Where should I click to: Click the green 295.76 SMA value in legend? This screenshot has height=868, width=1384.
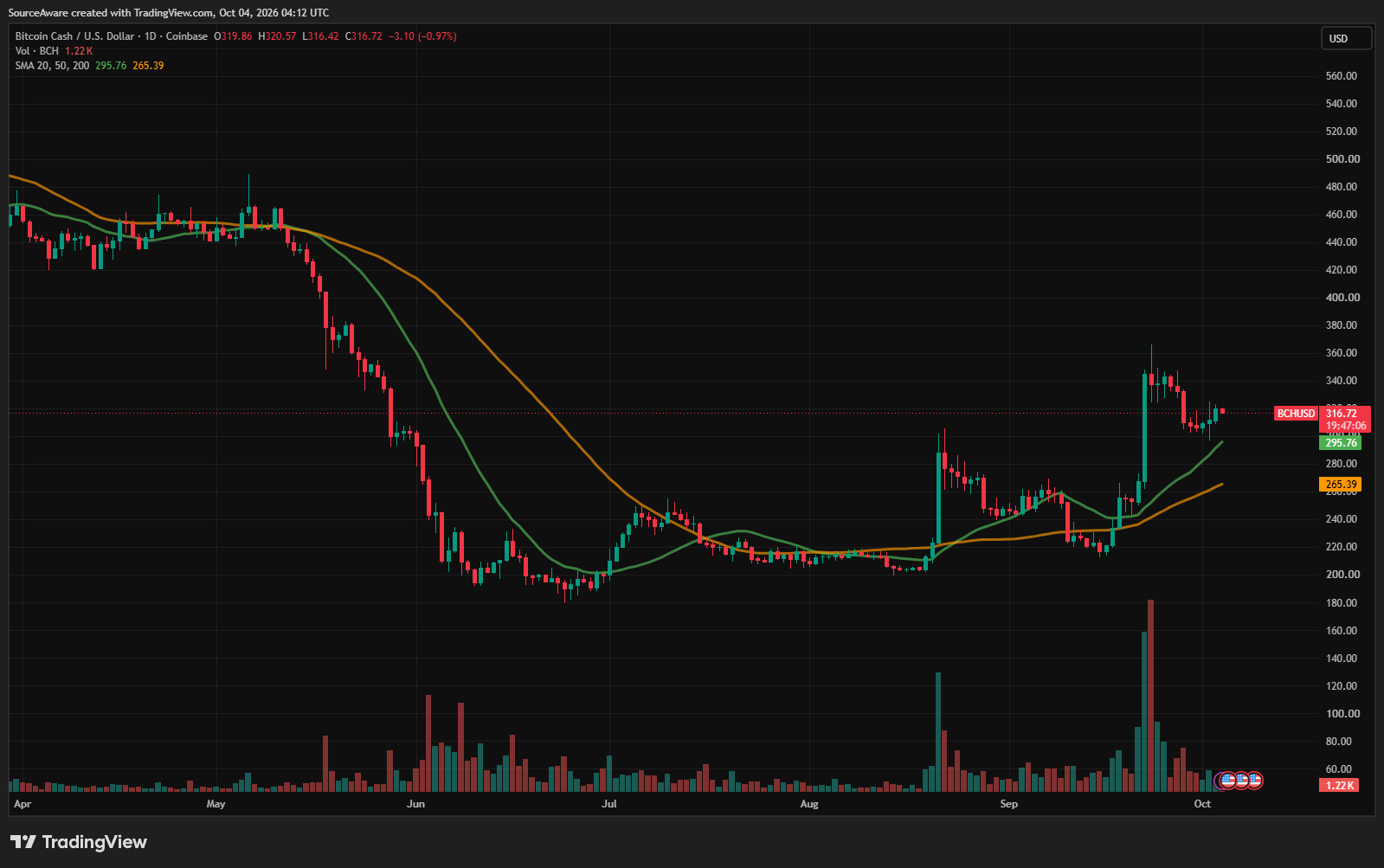[x=111, y=66]
